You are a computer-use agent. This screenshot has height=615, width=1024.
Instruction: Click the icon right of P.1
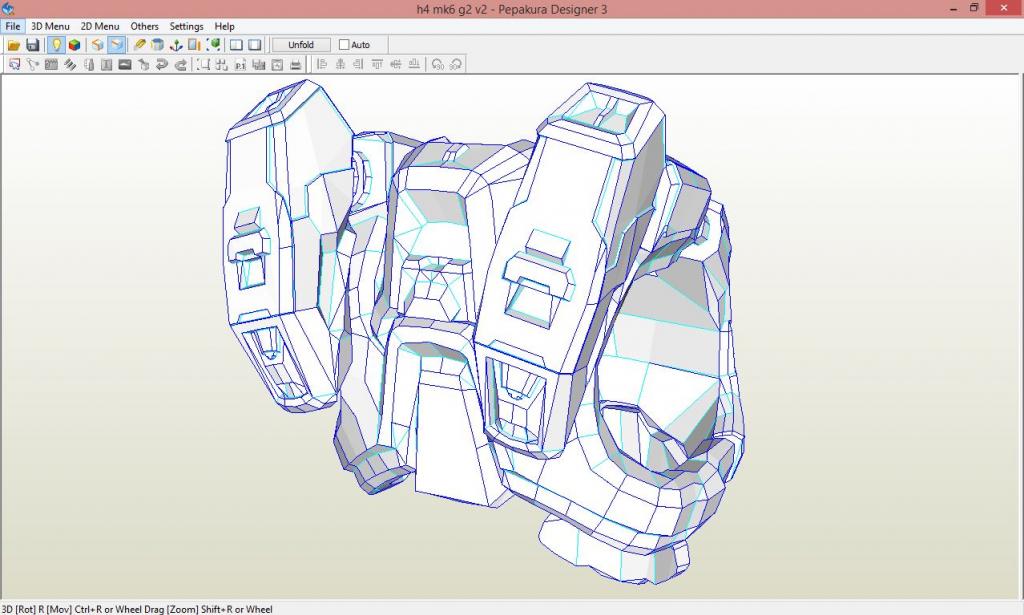(259, 64)
